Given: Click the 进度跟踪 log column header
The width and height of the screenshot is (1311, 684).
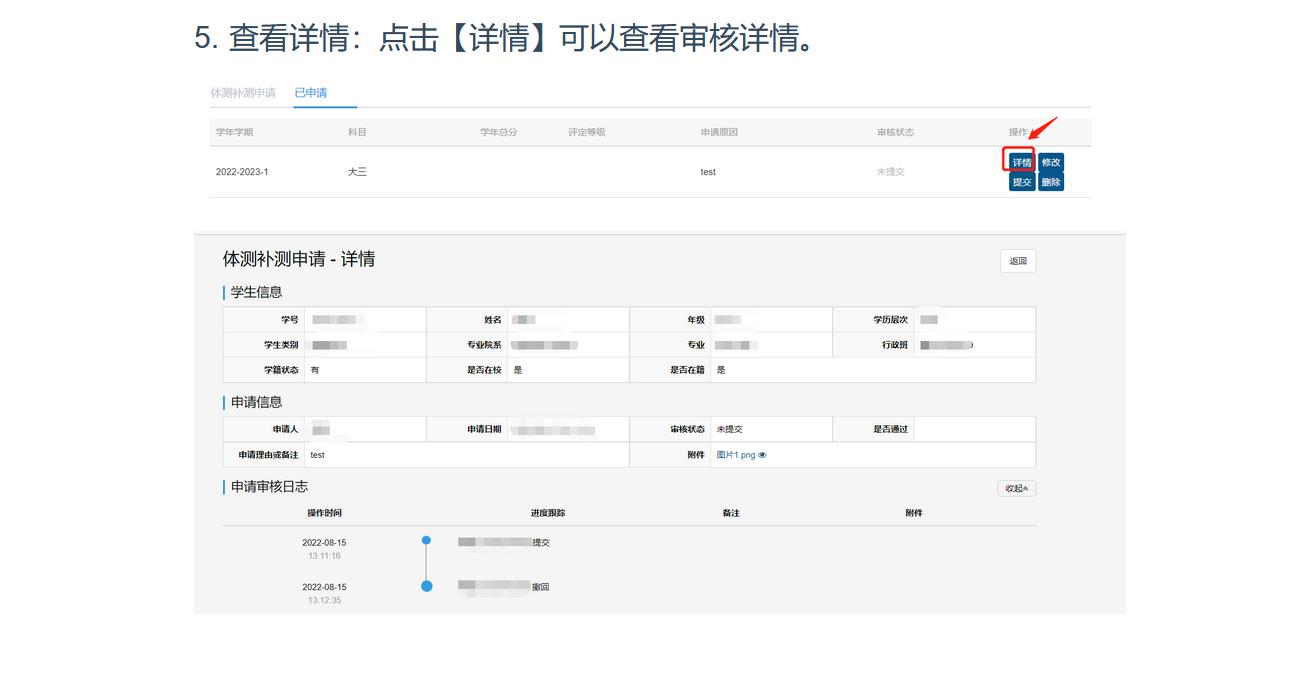Looking at the screenshot, I should pos(548,513).
